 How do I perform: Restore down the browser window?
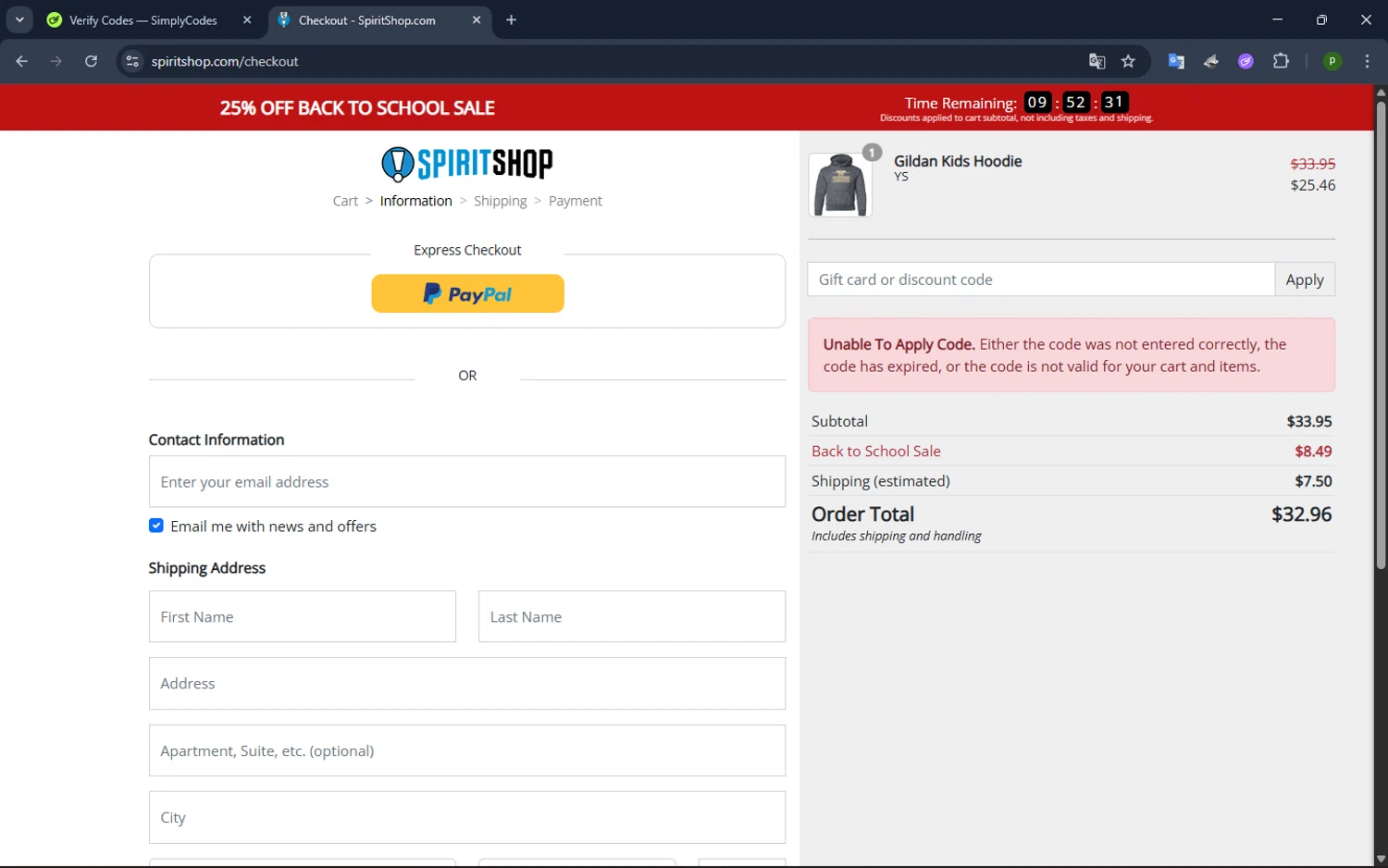(1321, 19)
